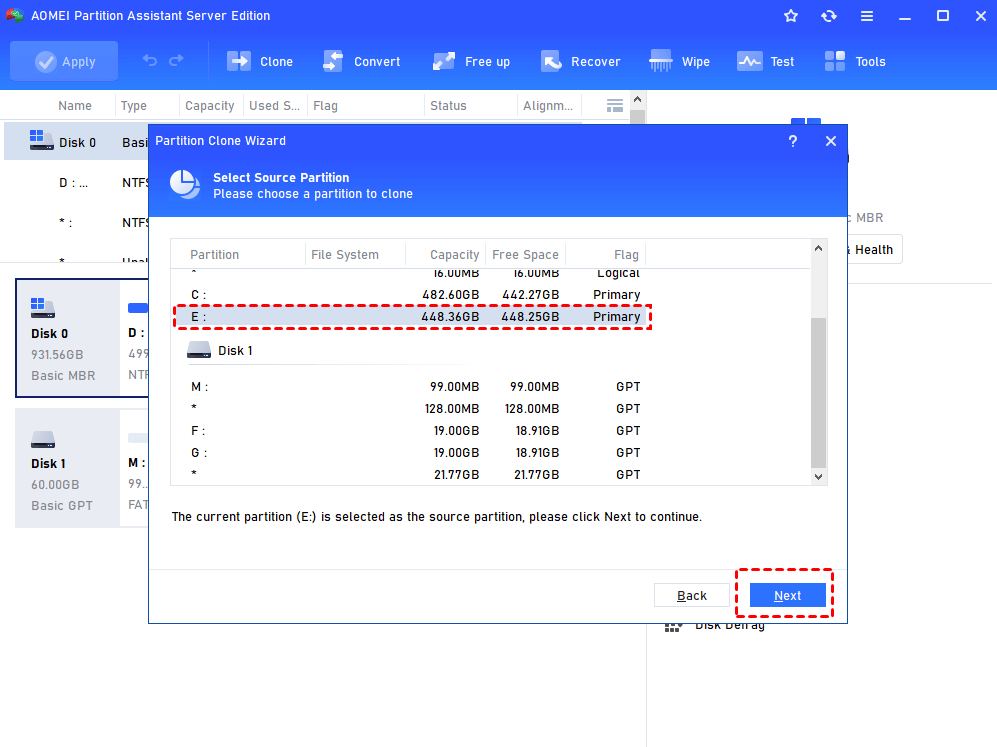The height and width of the screenshot is (747, 997).
Task: Click the Redo arrow icon
Action: [x=176, y=60]
